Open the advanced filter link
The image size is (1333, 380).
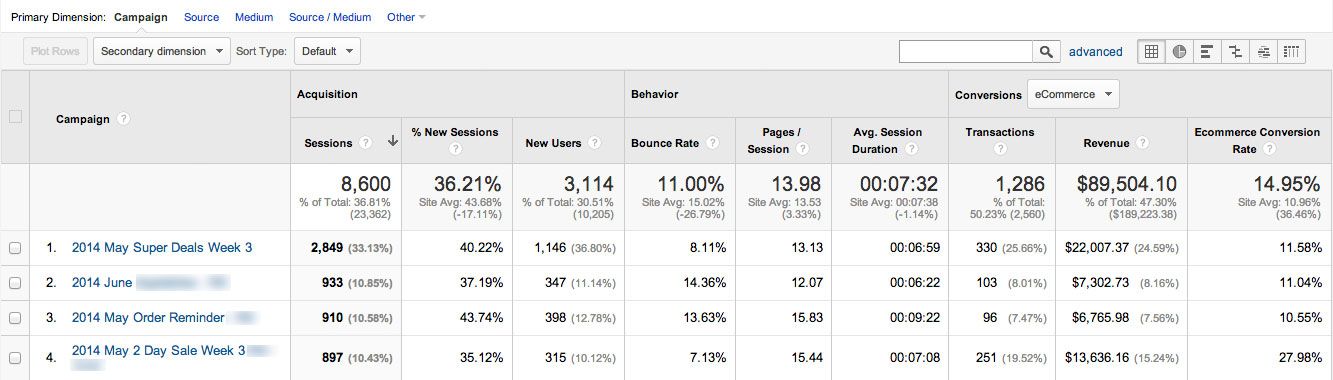[x=1095, y=52]
